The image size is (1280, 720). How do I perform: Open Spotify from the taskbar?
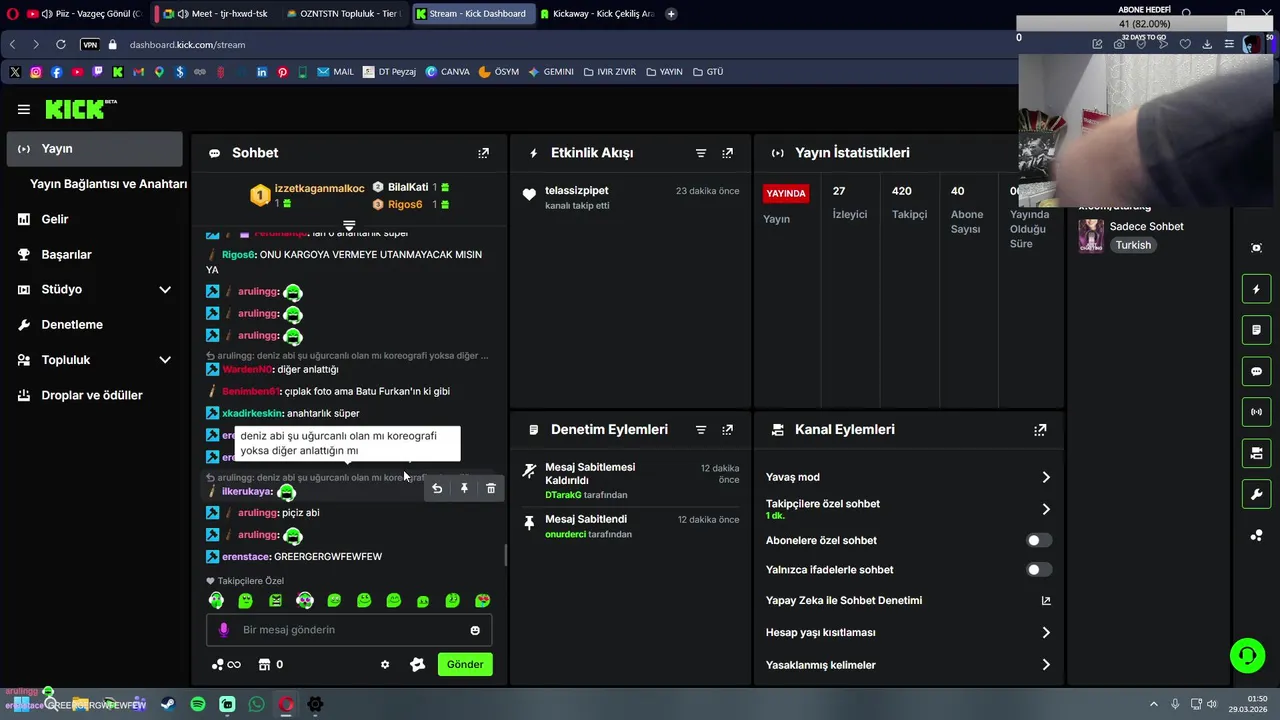pyautogui.click(x=198, y=704)
